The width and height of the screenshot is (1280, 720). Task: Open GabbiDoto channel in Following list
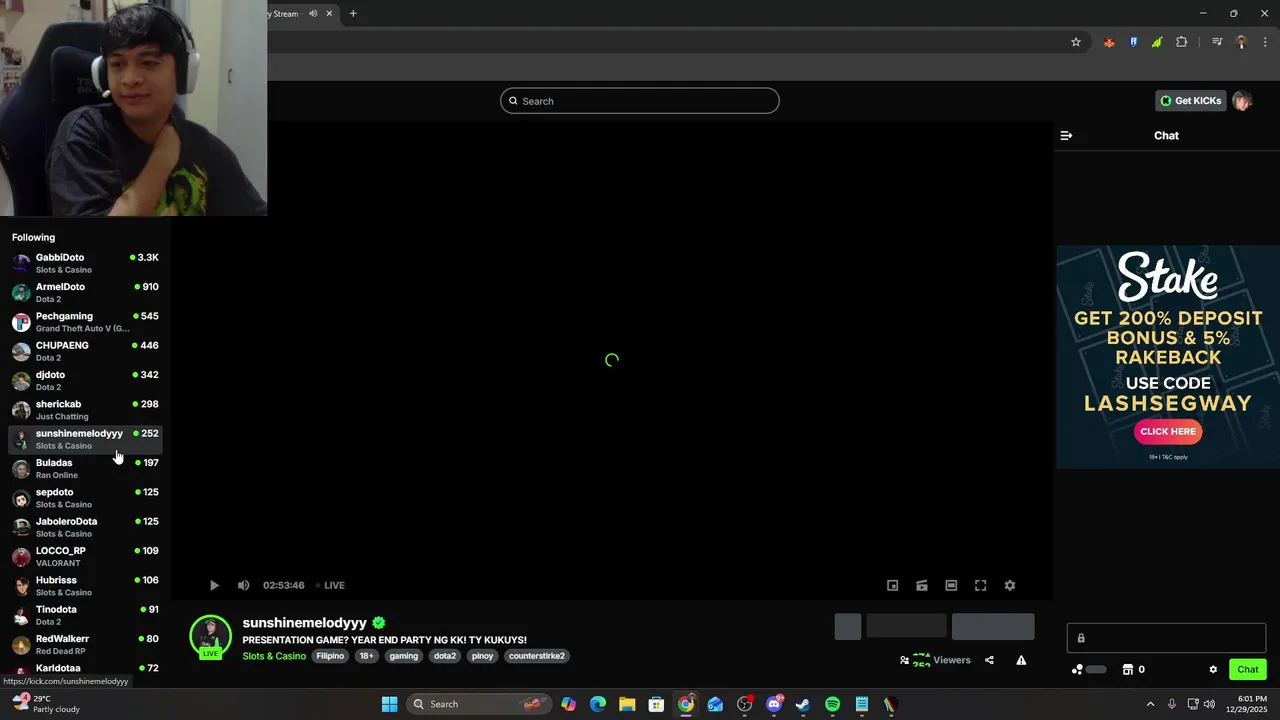pos(86,263)
